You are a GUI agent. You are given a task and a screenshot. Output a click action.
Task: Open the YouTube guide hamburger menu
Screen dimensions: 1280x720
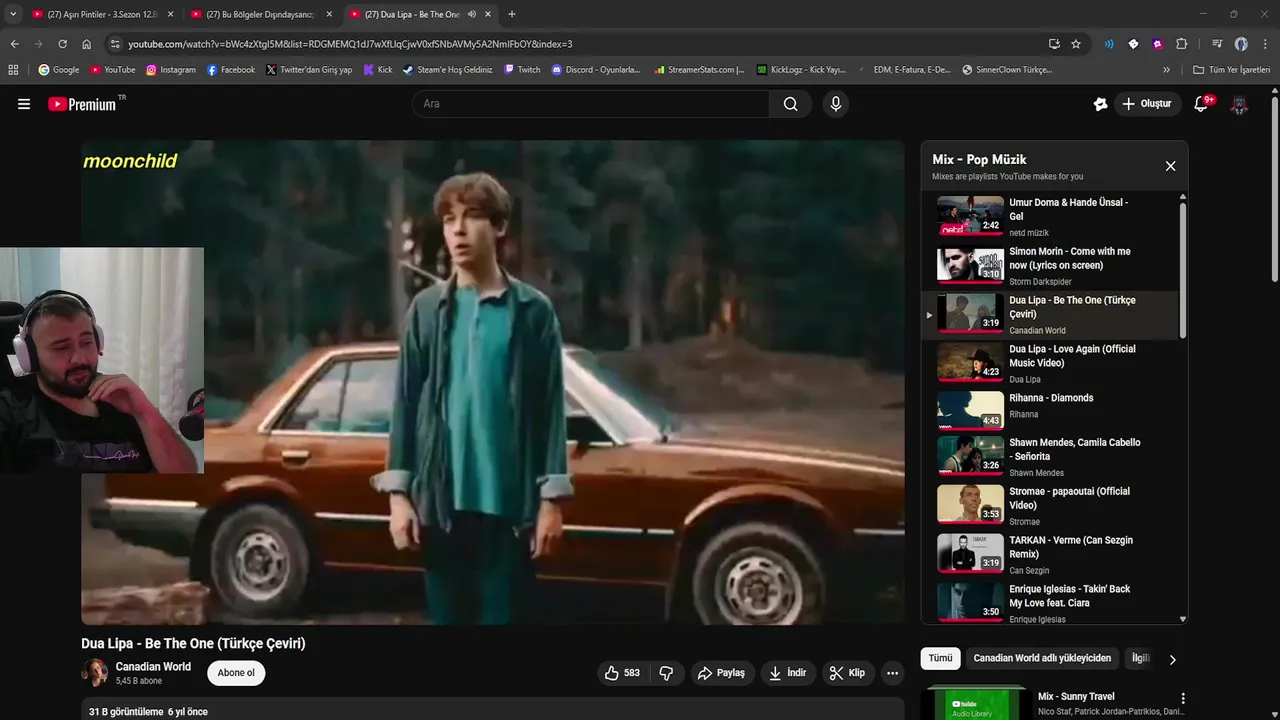[24, 104]
